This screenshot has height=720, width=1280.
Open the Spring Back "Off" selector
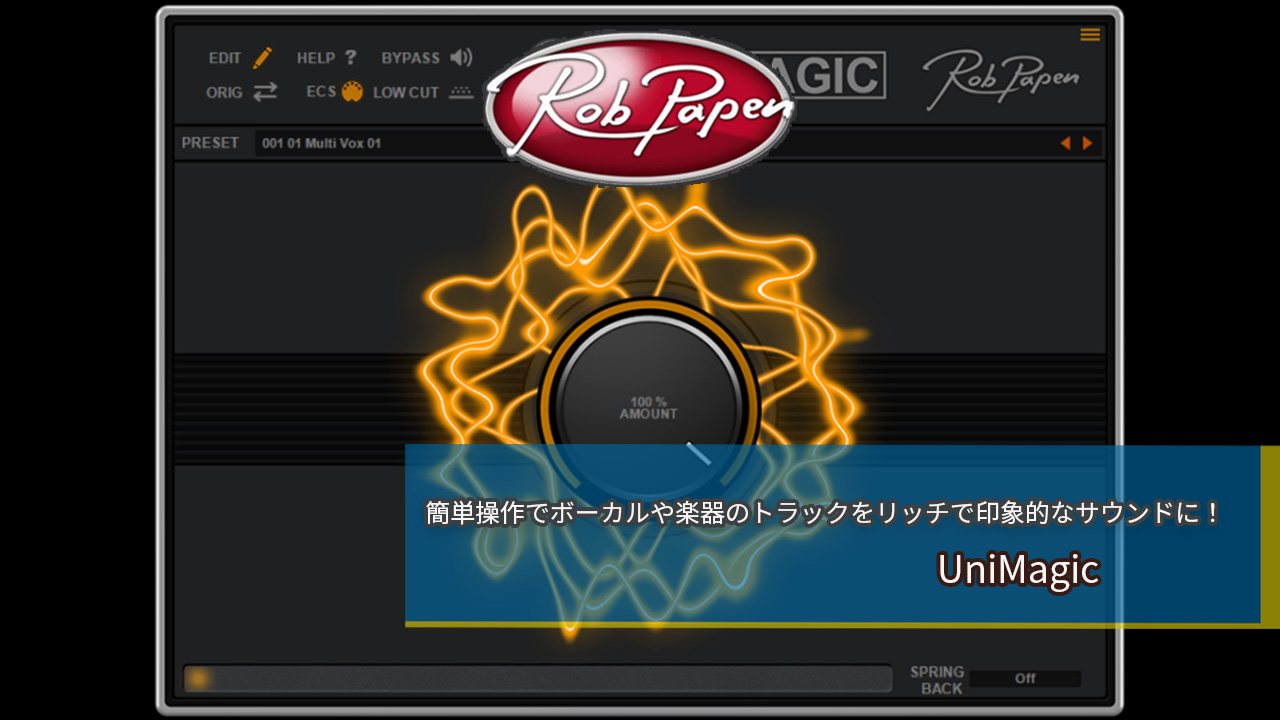click(1025, 679)
